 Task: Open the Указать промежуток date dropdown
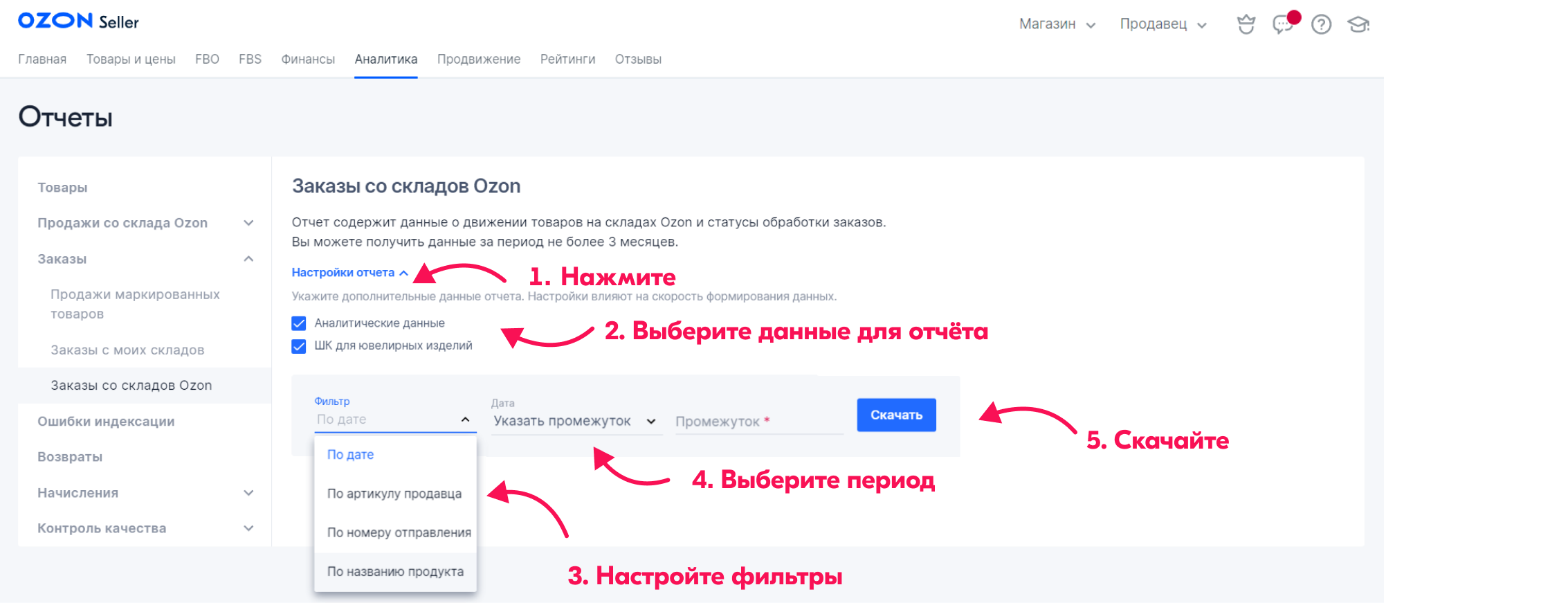pyautogui.click(x=575, y=421)
